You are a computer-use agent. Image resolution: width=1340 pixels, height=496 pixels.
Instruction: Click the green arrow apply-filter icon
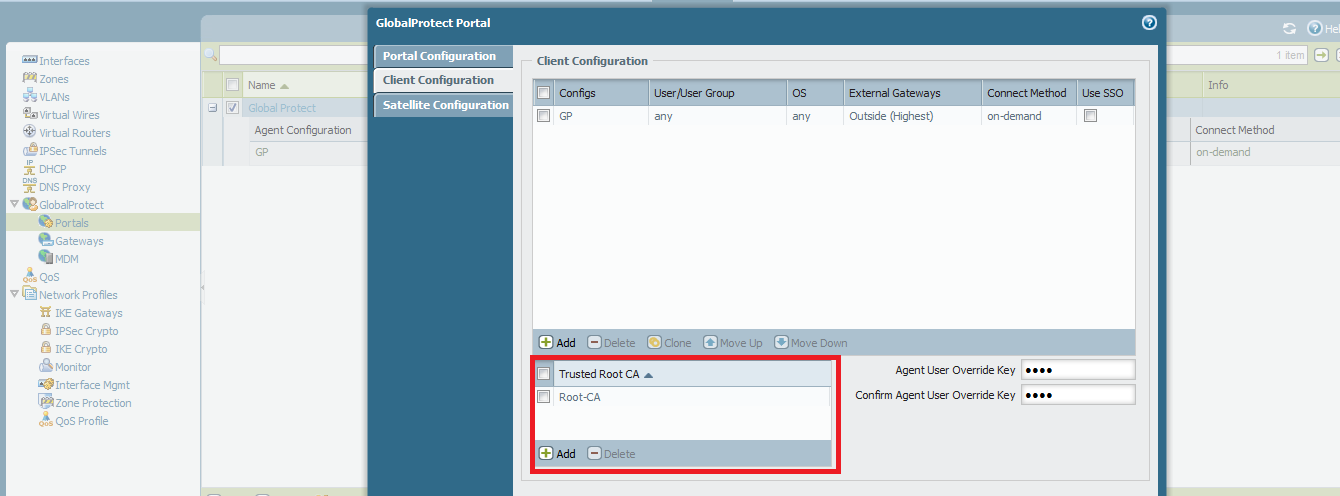click(1321, 55)
